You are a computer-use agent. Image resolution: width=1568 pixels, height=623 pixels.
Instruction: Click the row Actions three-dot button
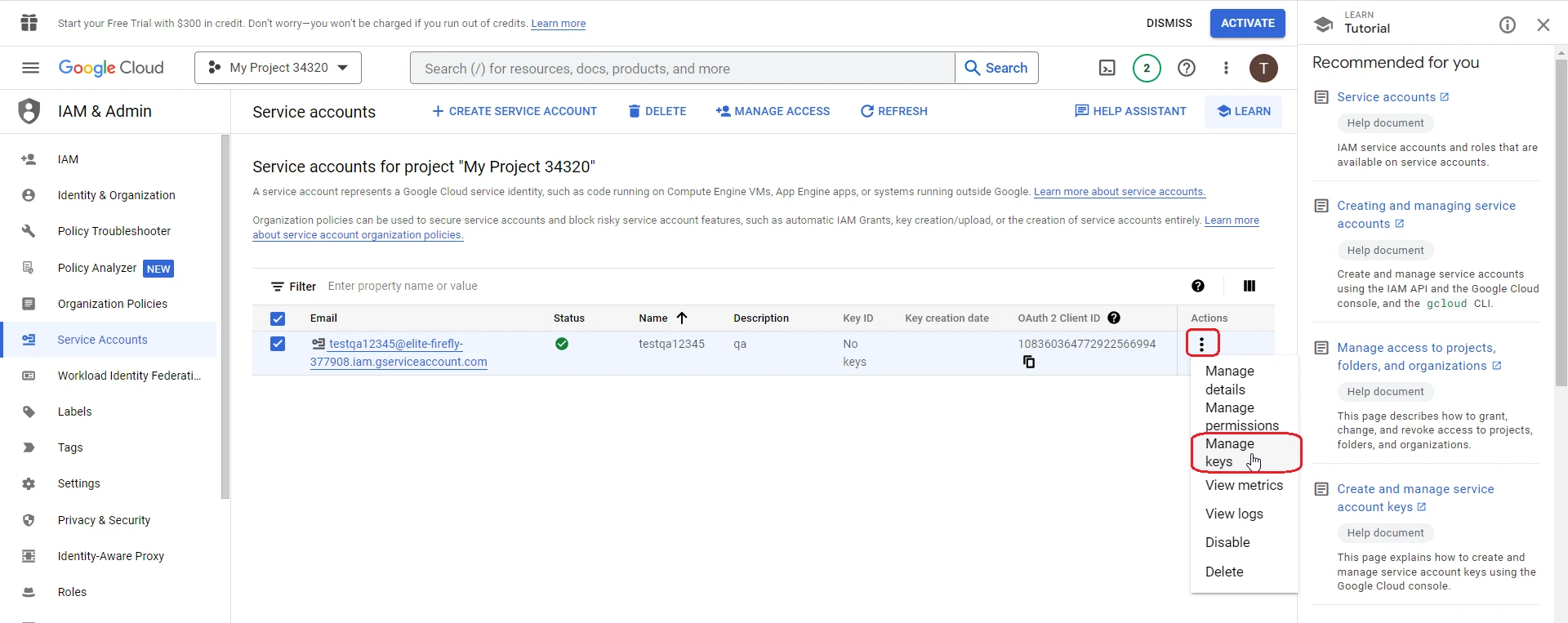click(1201, 345)
